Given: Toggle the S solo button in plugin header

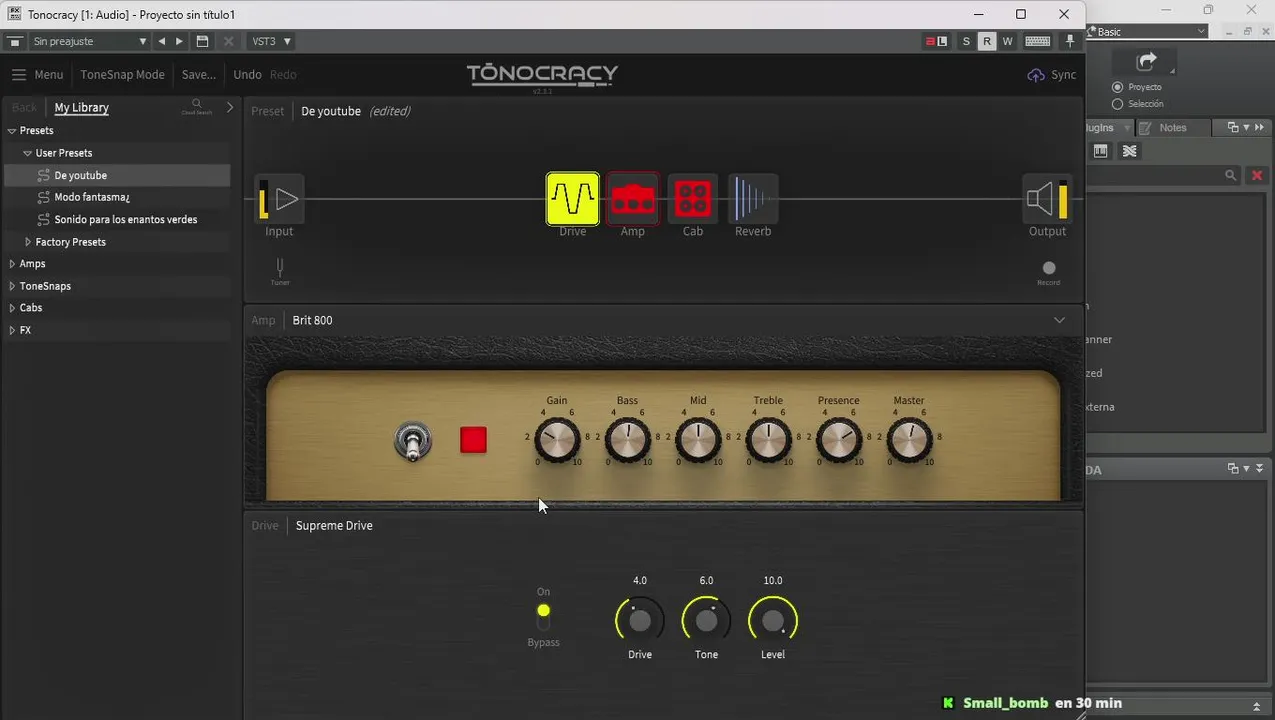Looking at the screenshot, I should coord(966,41).
